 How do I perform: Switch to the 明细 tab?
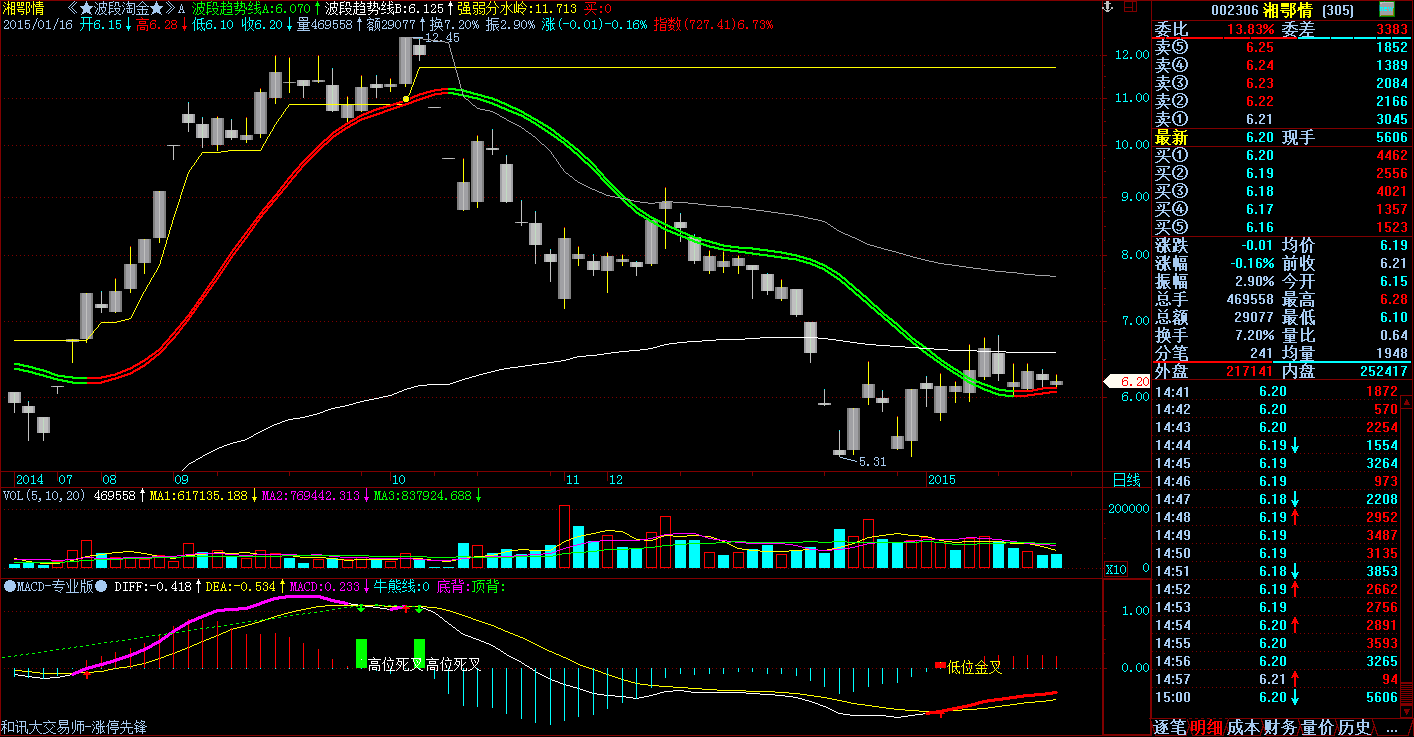pyautogui.click(x=1207, y=727)
